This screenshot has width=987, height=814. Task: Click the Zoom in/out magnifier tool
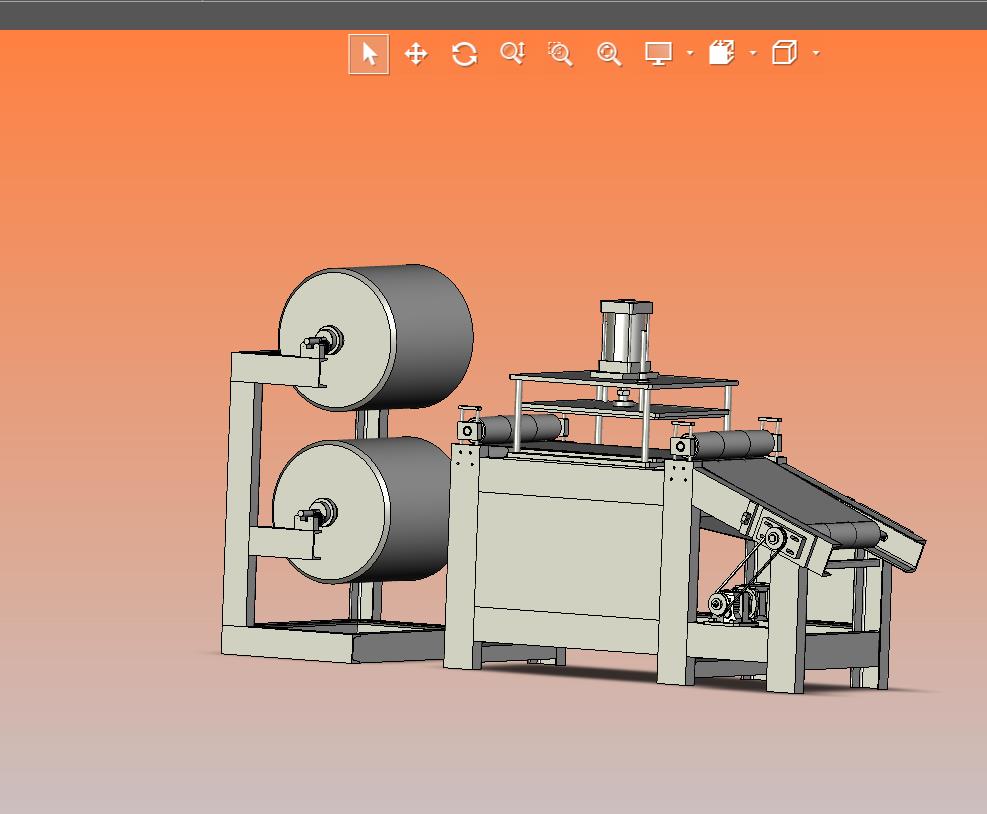(x=512, y=54)
